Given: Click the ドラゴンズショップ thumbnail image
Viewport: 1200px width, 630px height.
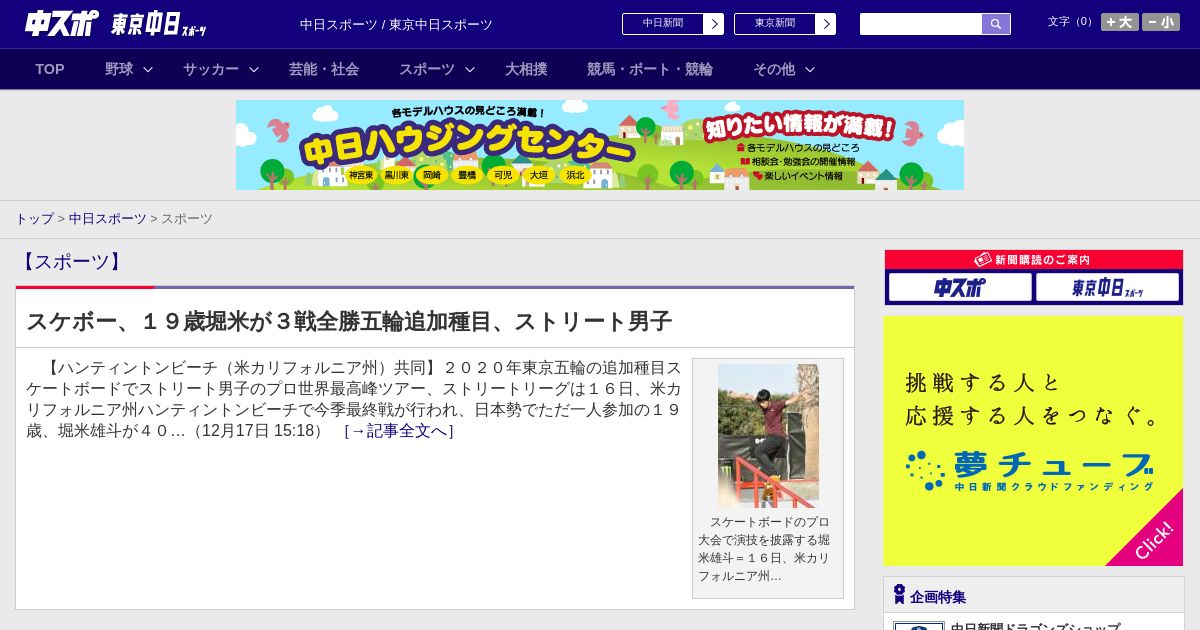Looking at the screenshot, I should click(919, 626).
